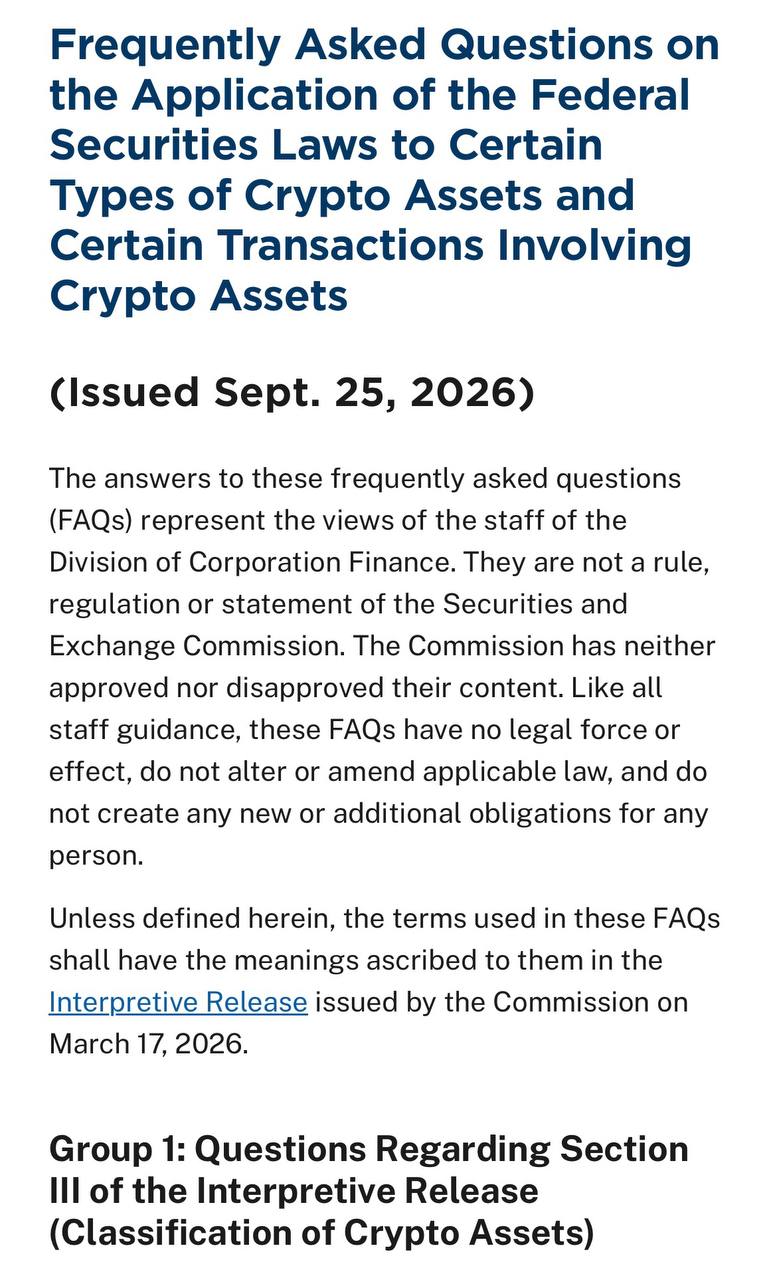Click the paragraph starting Unless defined herein
This screenshot has width=777, height=1280.
point(385,981)
